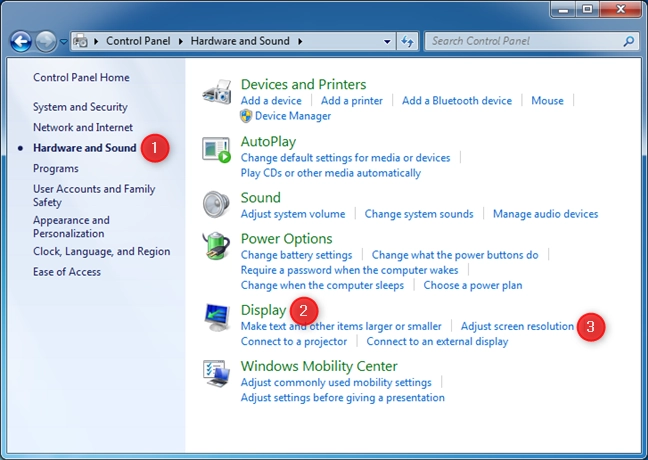
Task: Open the Sound heading
Action: pos(260,198)
